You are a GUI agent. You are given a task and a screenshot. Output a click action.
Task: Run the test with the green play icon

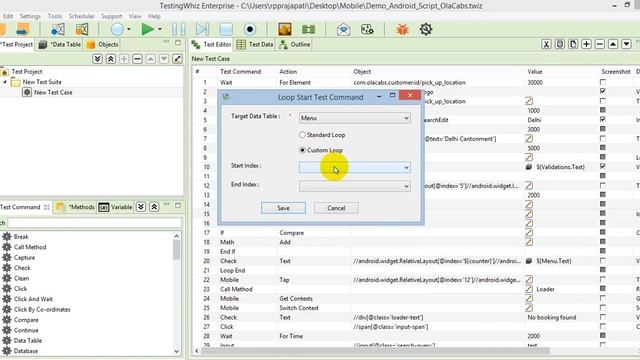tap(147, 29)
